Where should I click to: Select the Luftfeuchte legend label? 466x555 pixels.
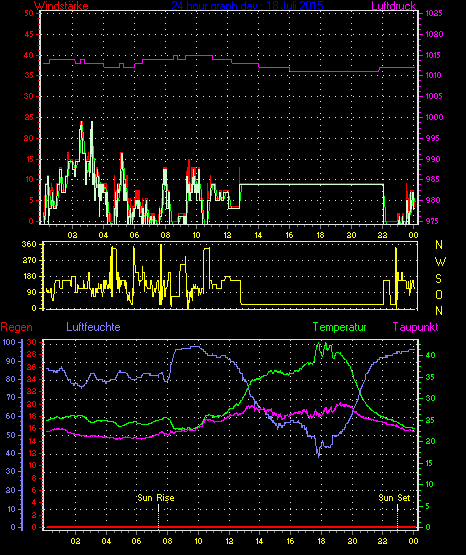click(x=93, y=327)
